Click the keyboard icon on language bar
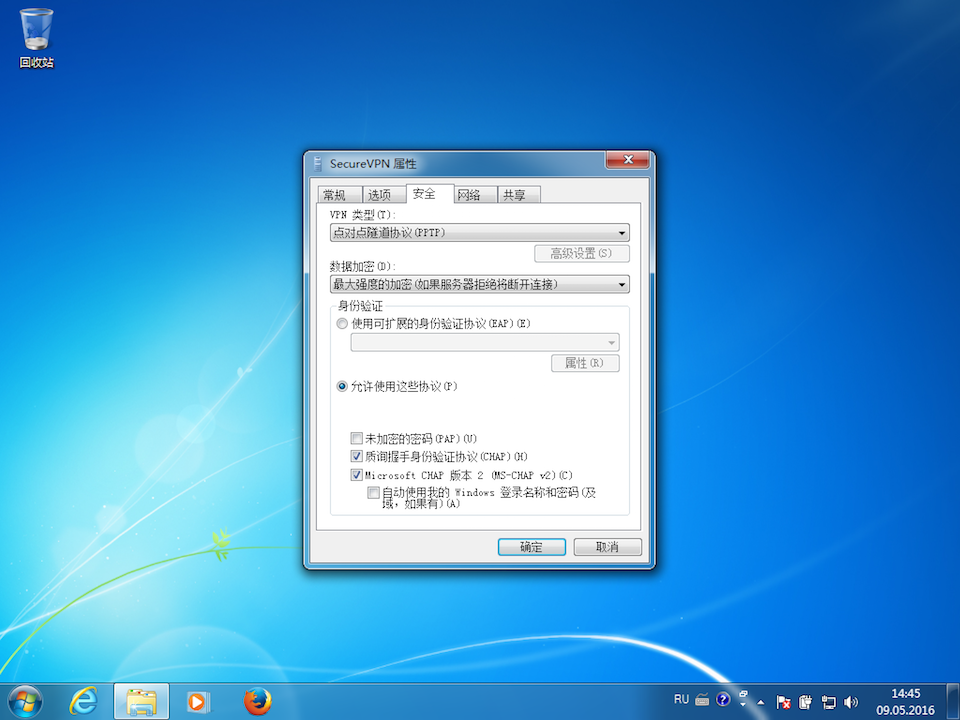This screenshot has width=960, height=720. pyautogui.click(x=702, y=699)
